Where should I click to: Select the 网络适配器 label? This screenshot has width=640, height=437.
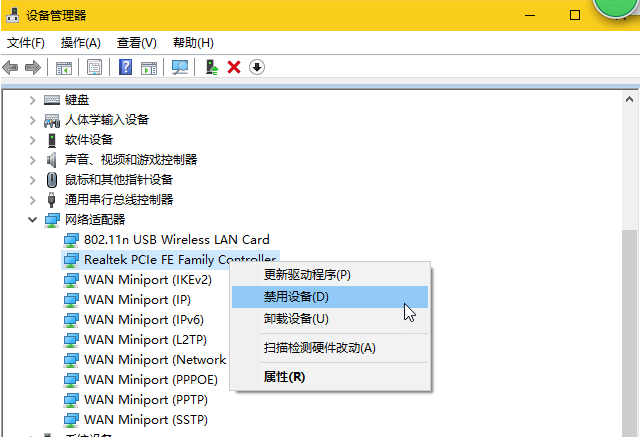click(95, 220)
